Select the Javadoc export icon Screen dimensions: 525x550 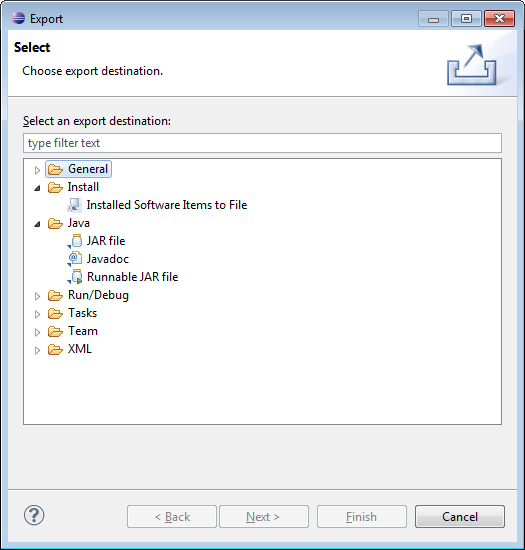pyautogui.click(x=75, y=259)
